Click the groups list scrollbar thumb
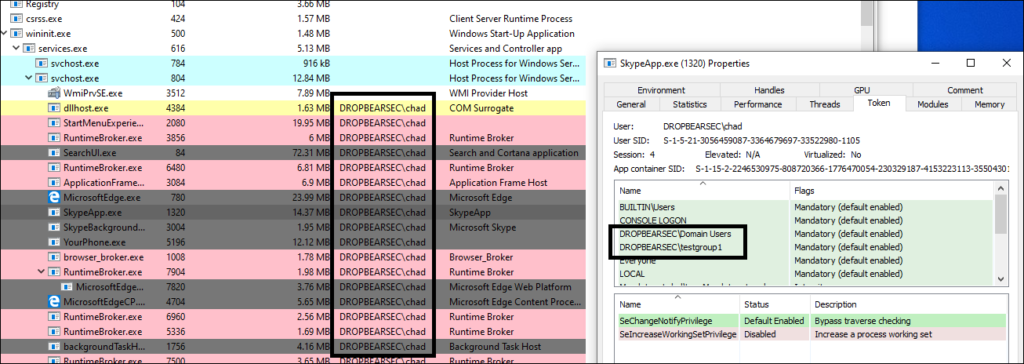This screenshot has height=364, width=1024. 999,214
